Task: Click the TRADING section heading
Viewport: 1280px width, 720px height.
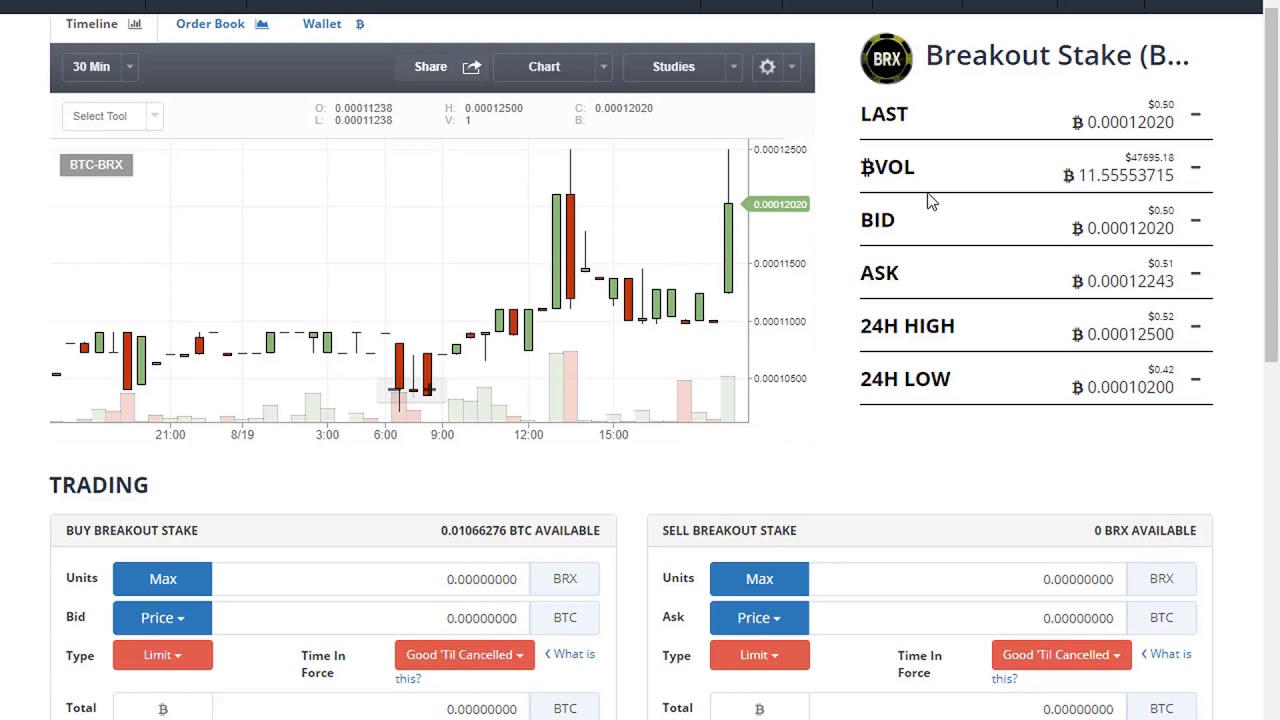Action: 99,485
